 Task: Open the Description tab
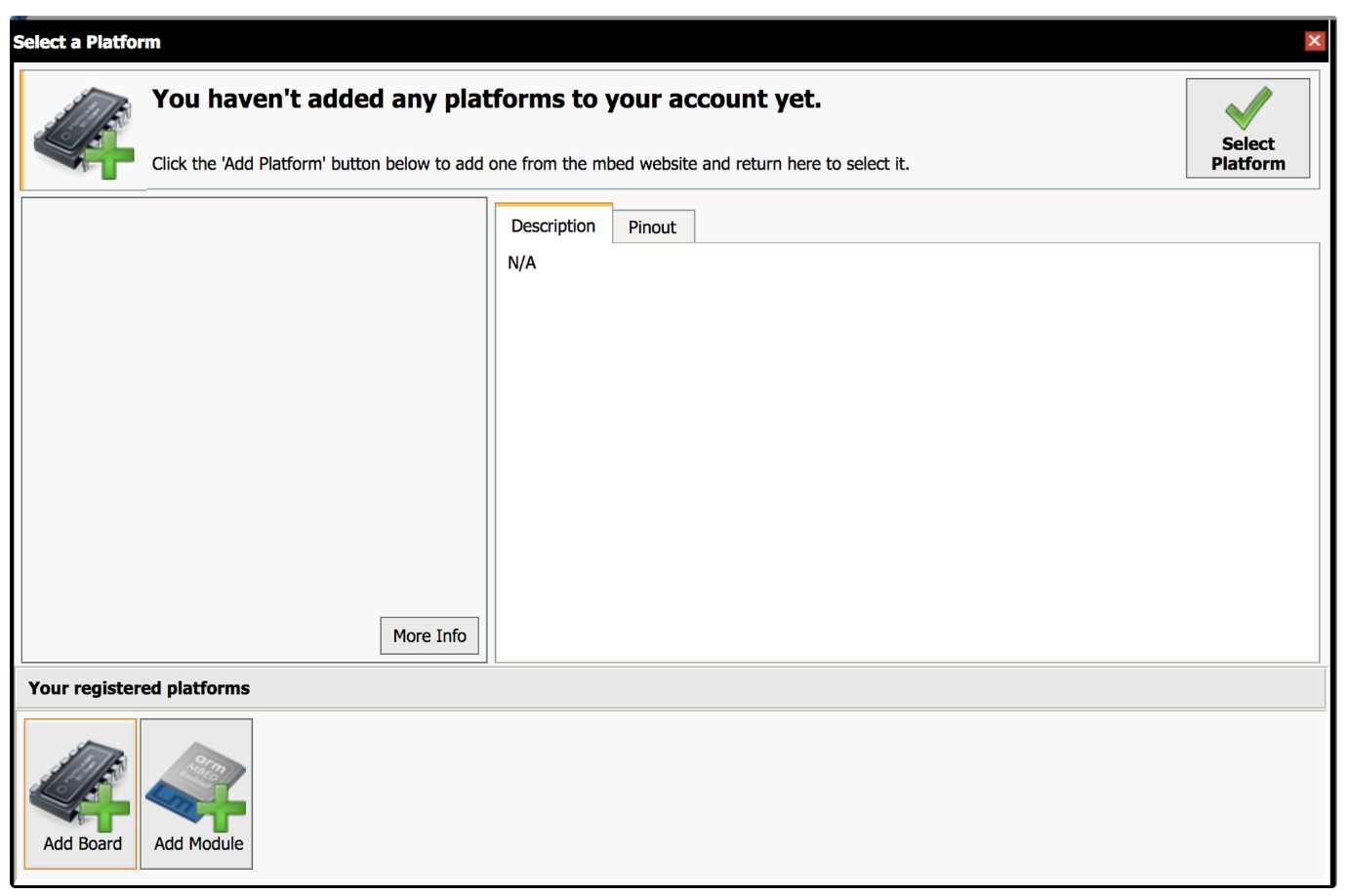pyautogui.click(x=552, y=226)
